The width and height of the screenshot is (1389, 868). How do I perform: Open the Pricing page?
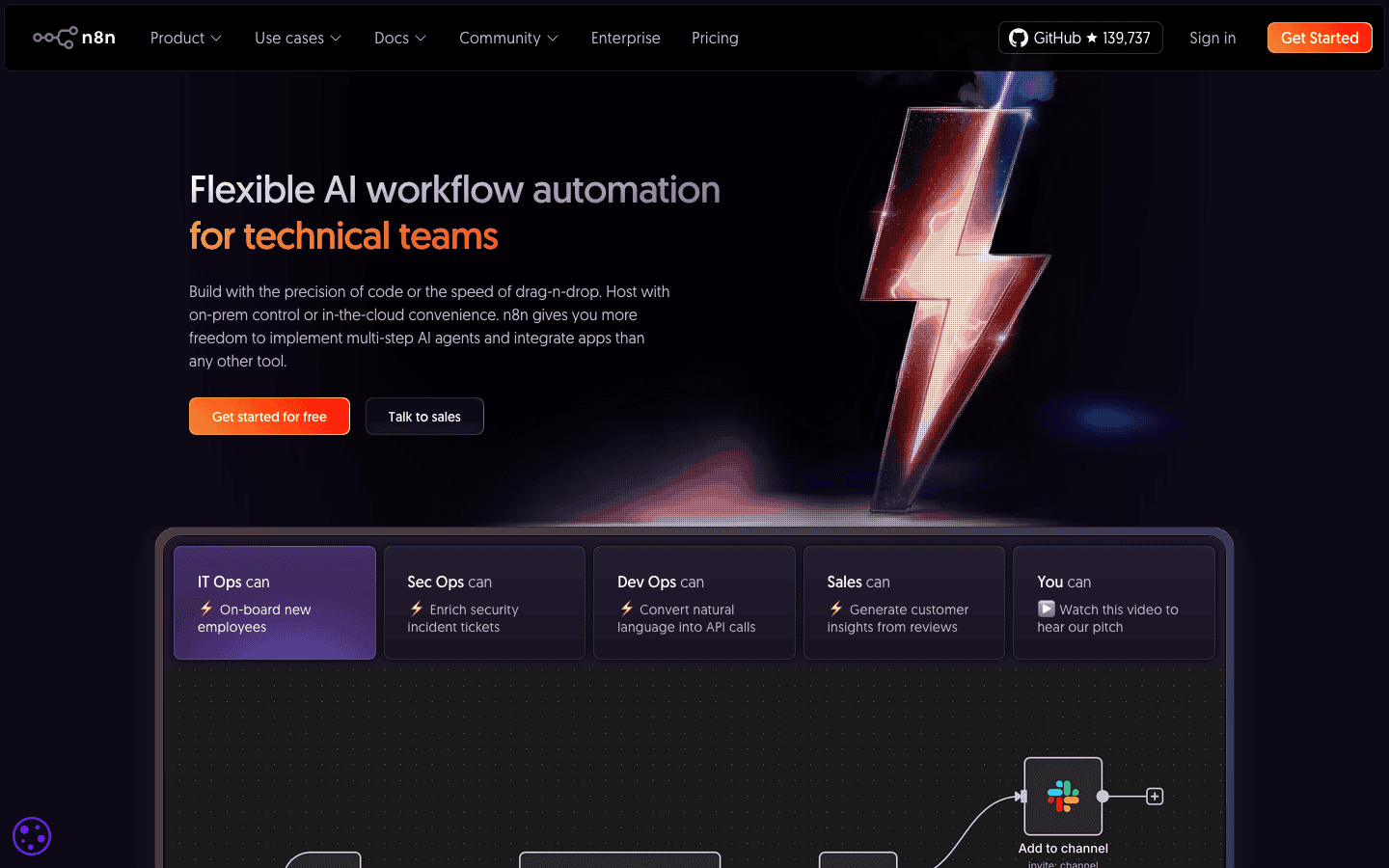pyautogui.click(x=715, y=38)
